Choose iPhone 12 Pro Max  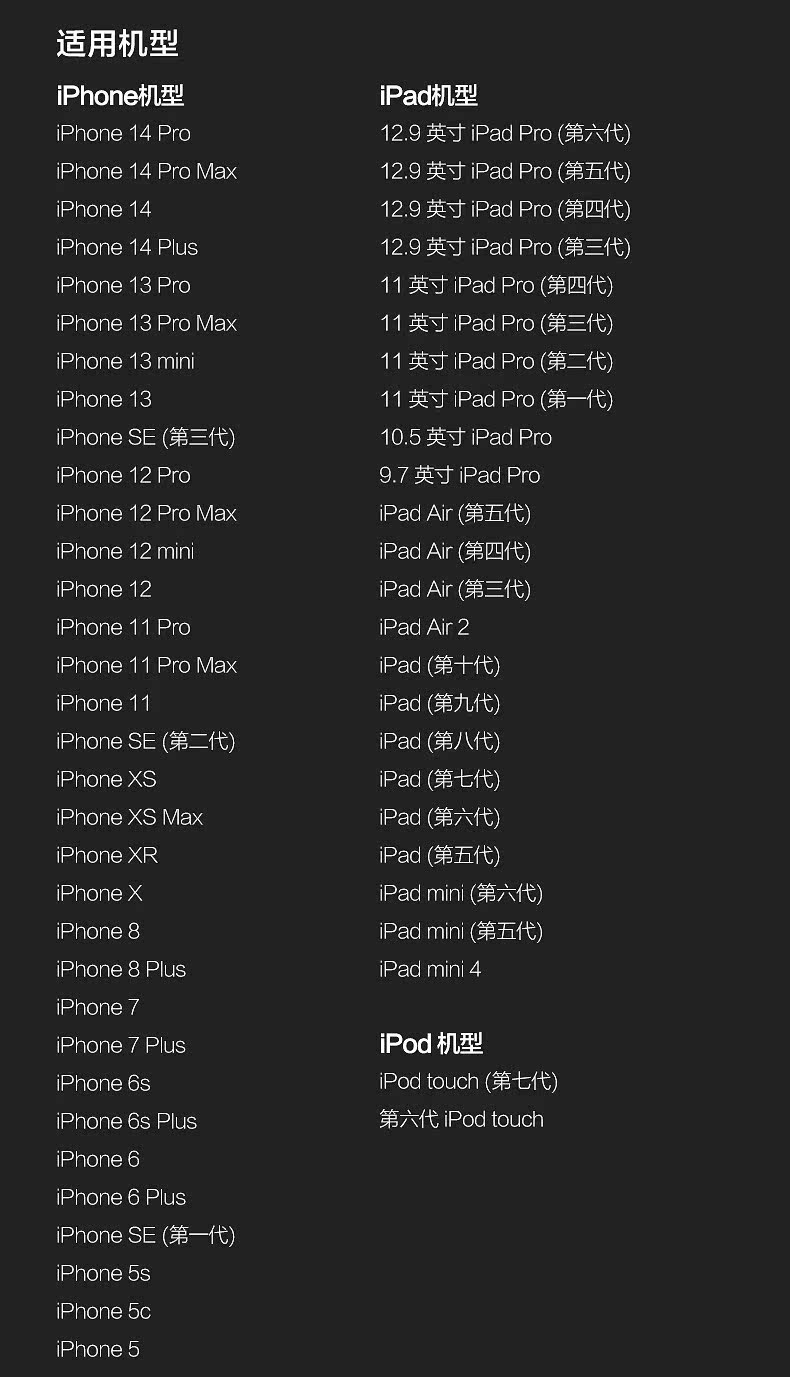click(146, 514)
